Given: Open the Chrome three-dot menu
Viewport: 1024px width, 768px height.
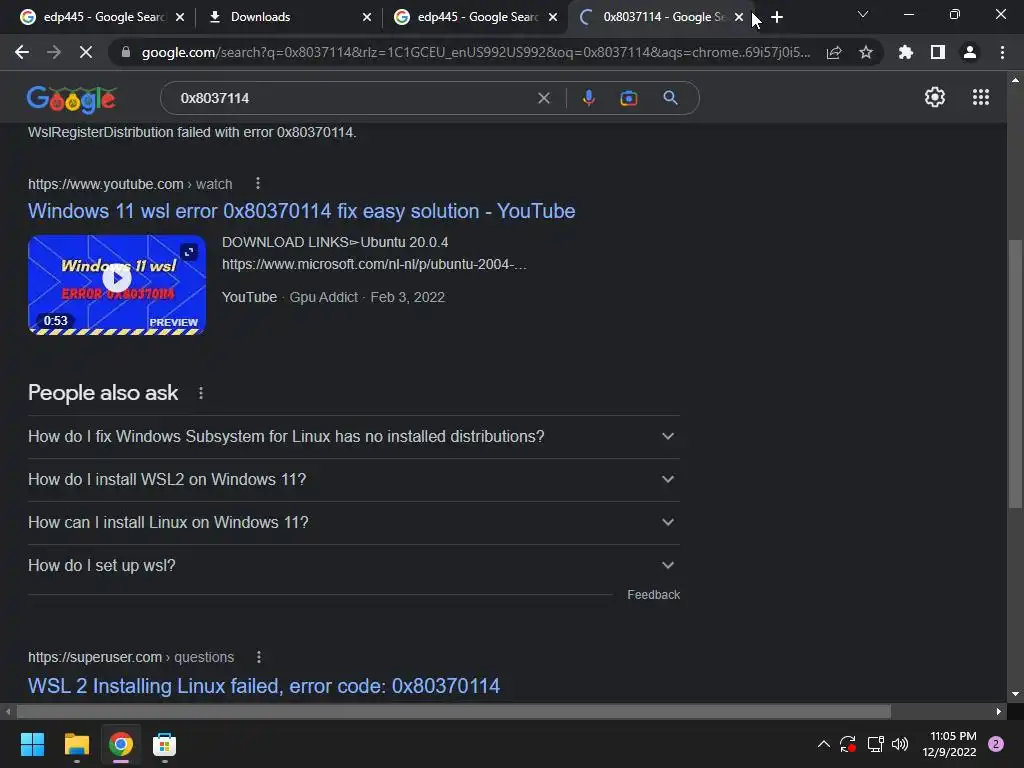Looking at the screenshot, I should tap(1002, 52).
